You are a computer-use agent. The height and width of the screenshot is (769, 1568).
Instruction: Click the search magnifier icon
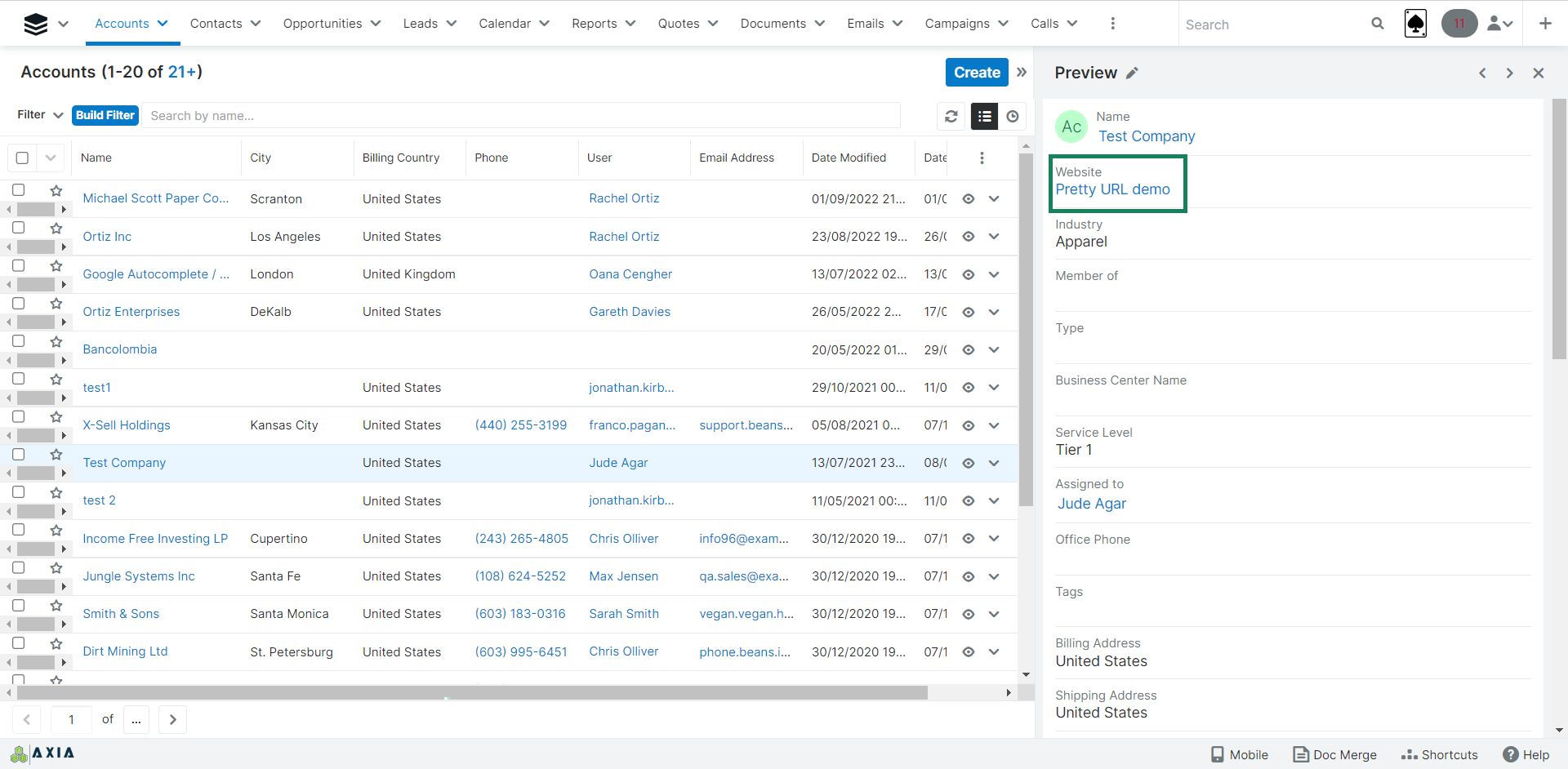(1378, 24)
